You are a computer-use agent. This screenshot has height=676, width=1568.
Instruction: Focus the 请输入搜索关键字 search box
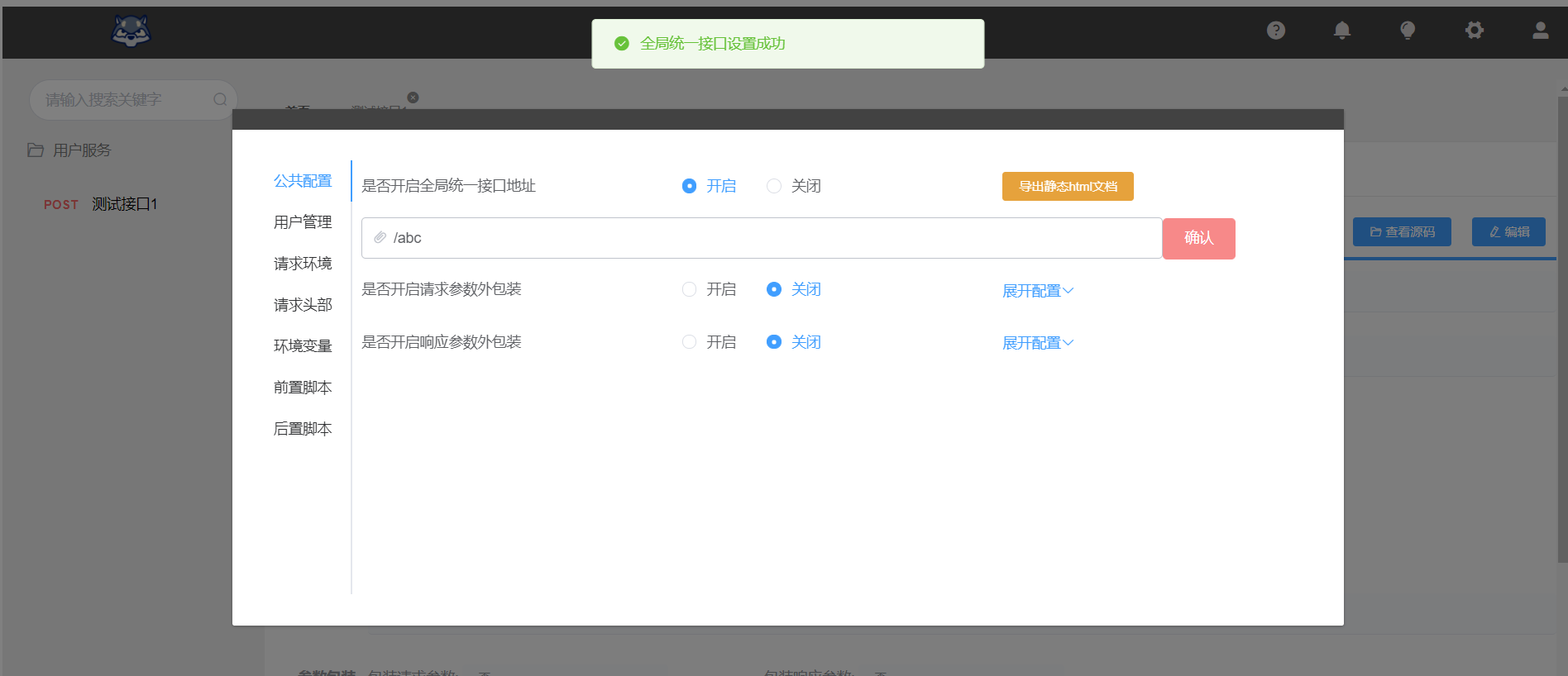pyautogui.click(x=133, y=100)
